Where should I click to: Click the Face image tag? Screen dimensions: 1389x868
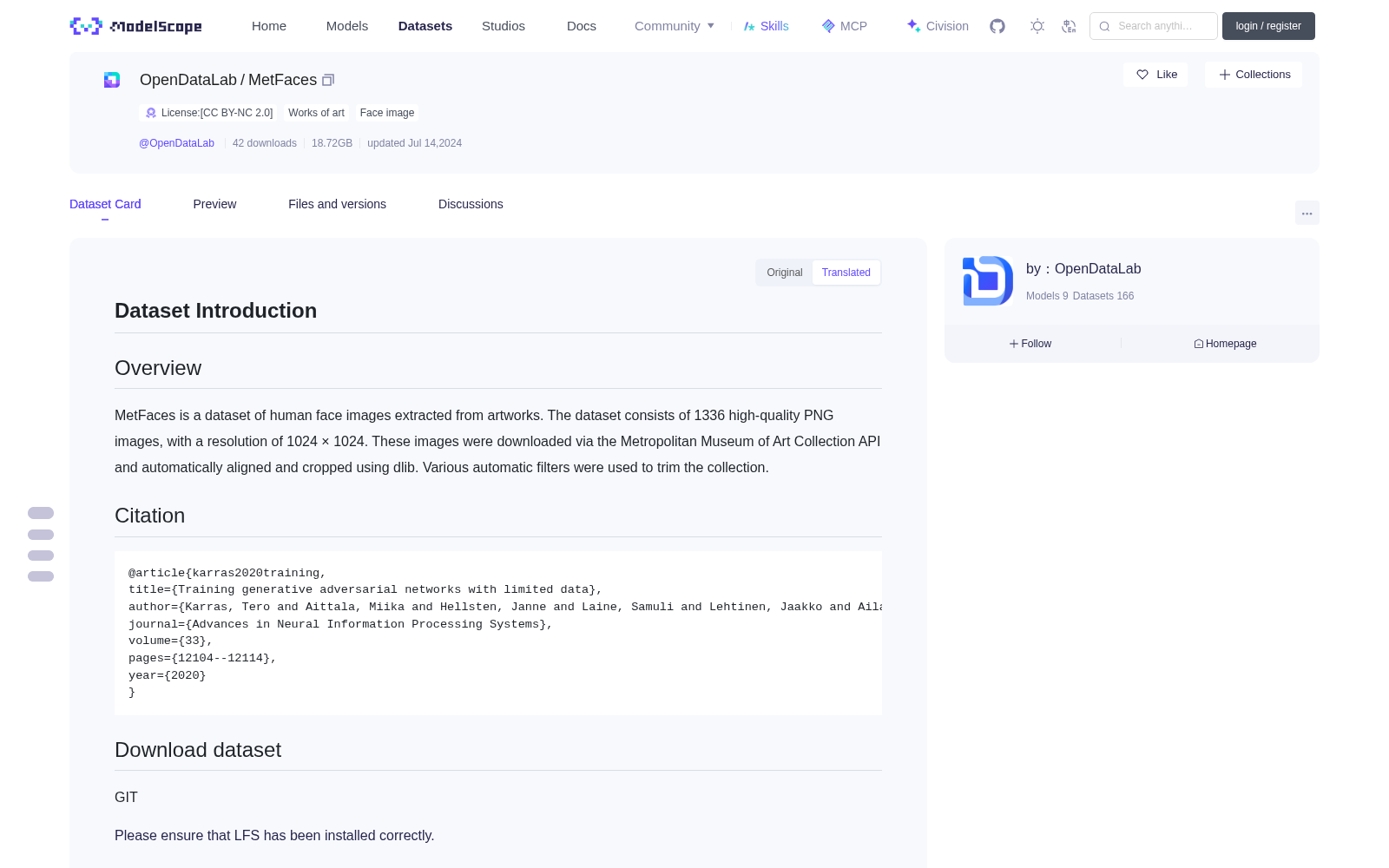[x=387, y=113]
